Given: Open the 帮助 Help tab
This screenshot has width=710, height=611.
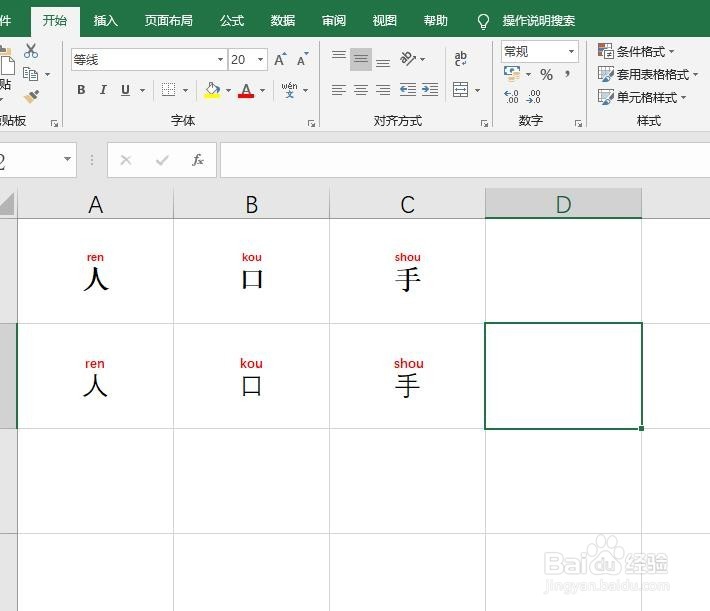Looking at the screenshot, I should click(x=436, y=21).
